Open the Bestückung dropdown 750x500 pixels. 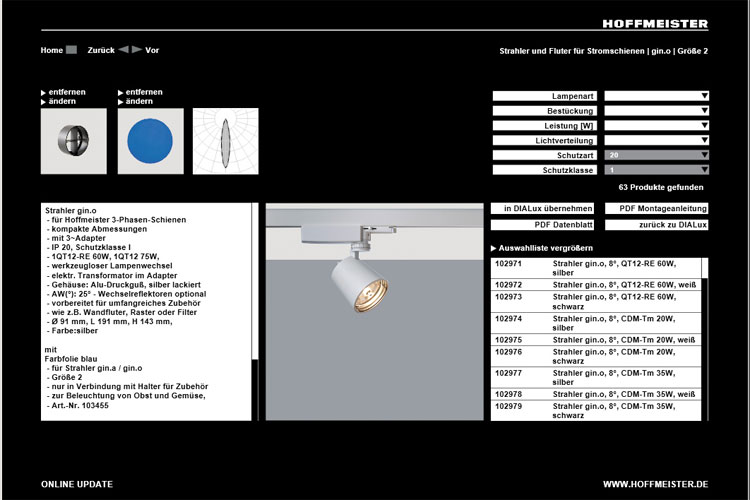pyautogui.click(x=657, y=111)
